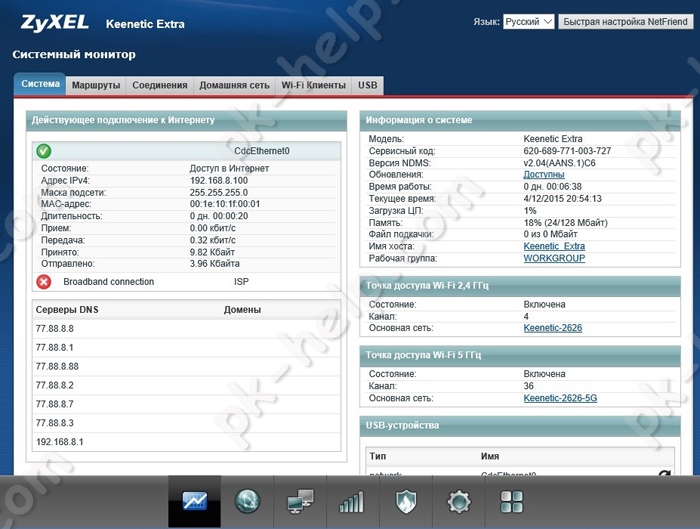The image size is (700, 529).
Task: Click the Быстрая настройка NetFriend button
Action: coord(625,21)
